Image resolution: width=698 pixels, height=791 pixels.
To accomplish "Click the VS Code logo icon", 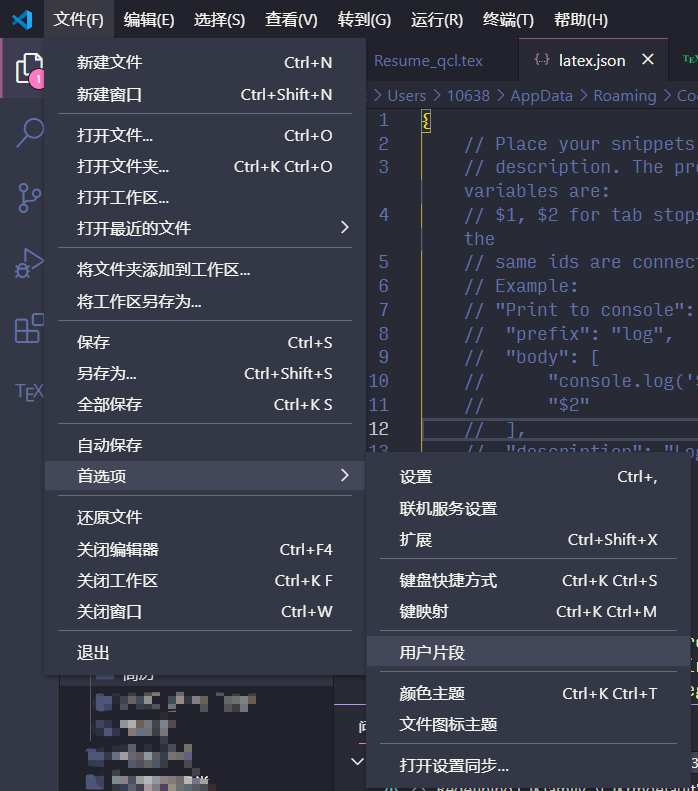I will pyautogui.click(x=22, y=20).
